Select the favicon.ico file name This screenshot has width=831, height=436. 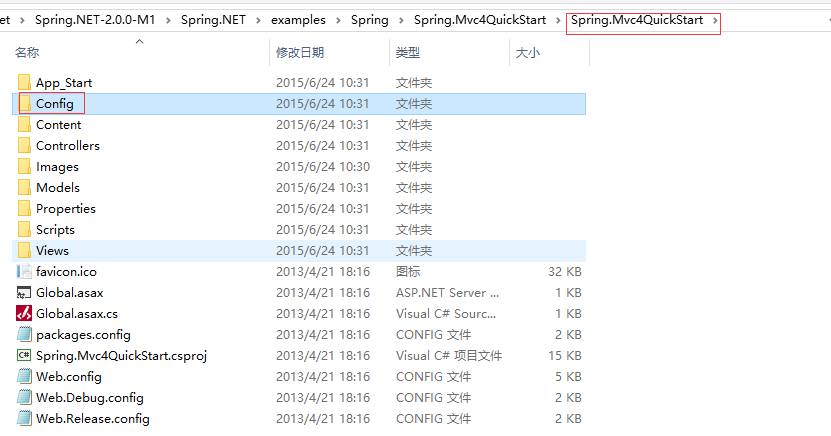[66, 272]
